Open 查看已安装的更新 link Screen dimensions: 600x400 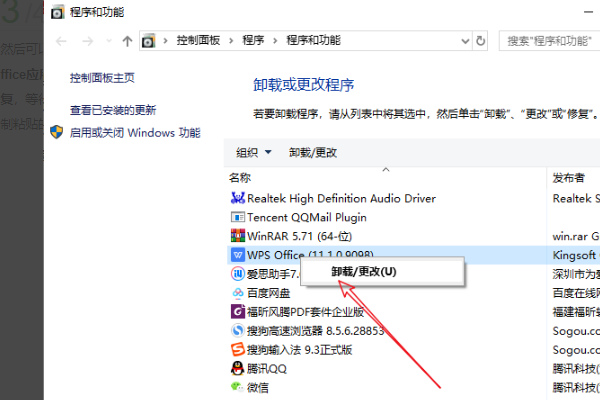pos(113,110)
